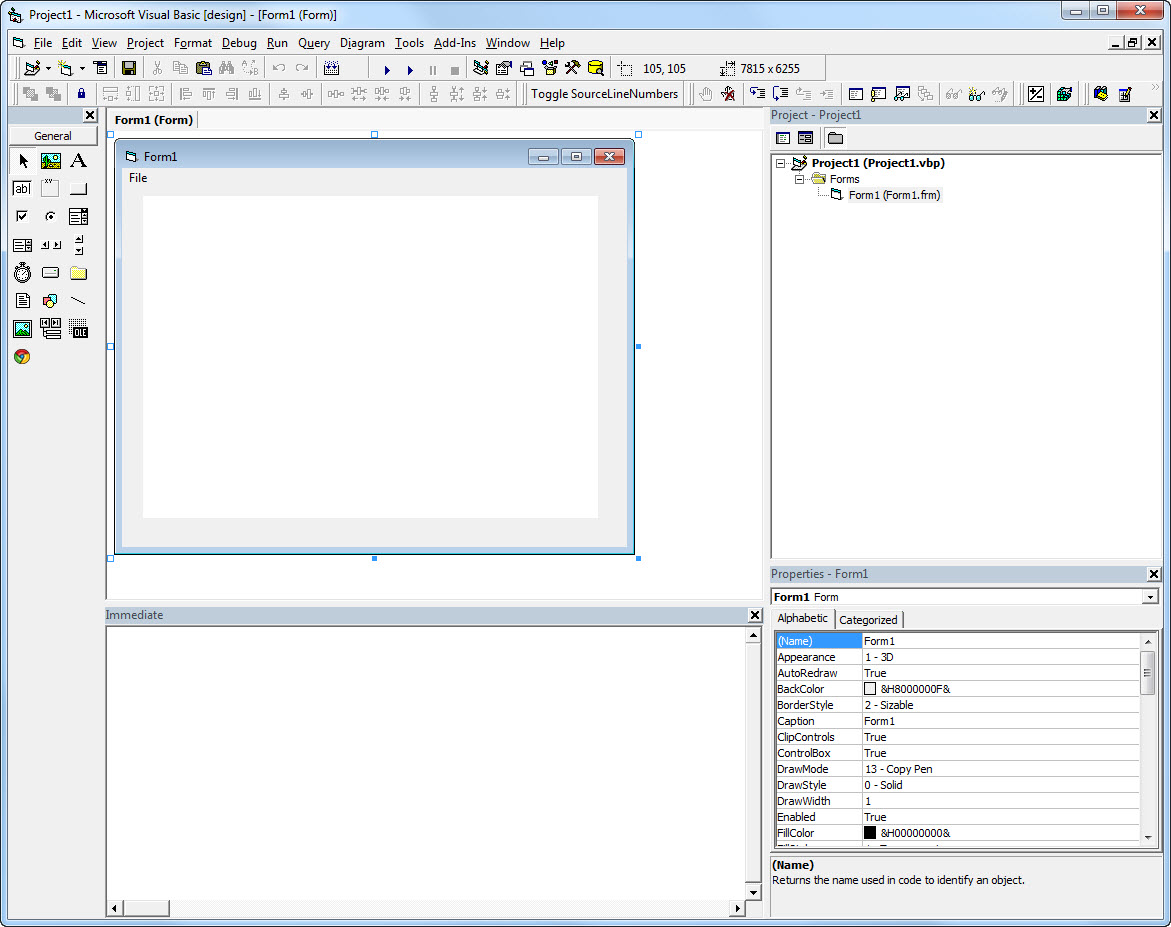Click the BackColor swatch in Properties

tap(870, 689)
